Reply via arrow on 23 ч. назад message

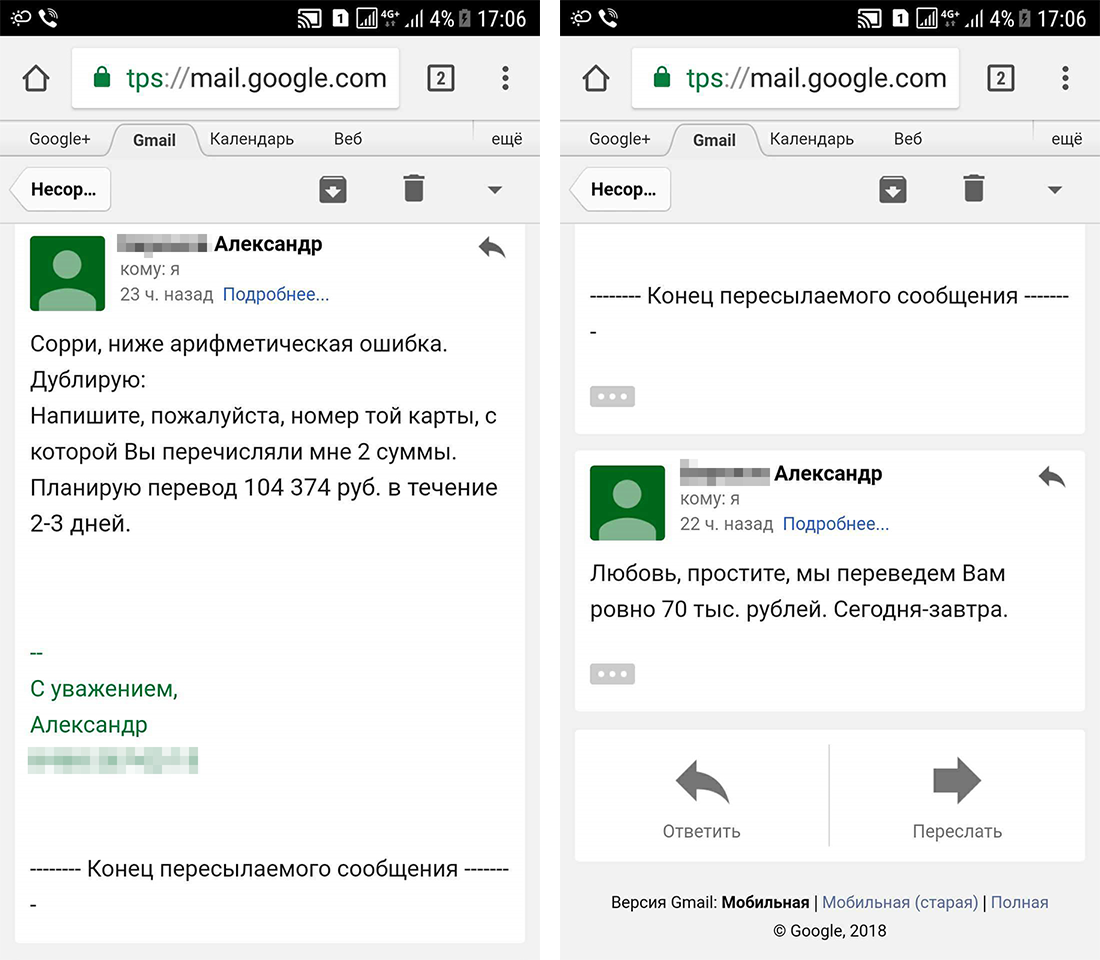[492, 248]
